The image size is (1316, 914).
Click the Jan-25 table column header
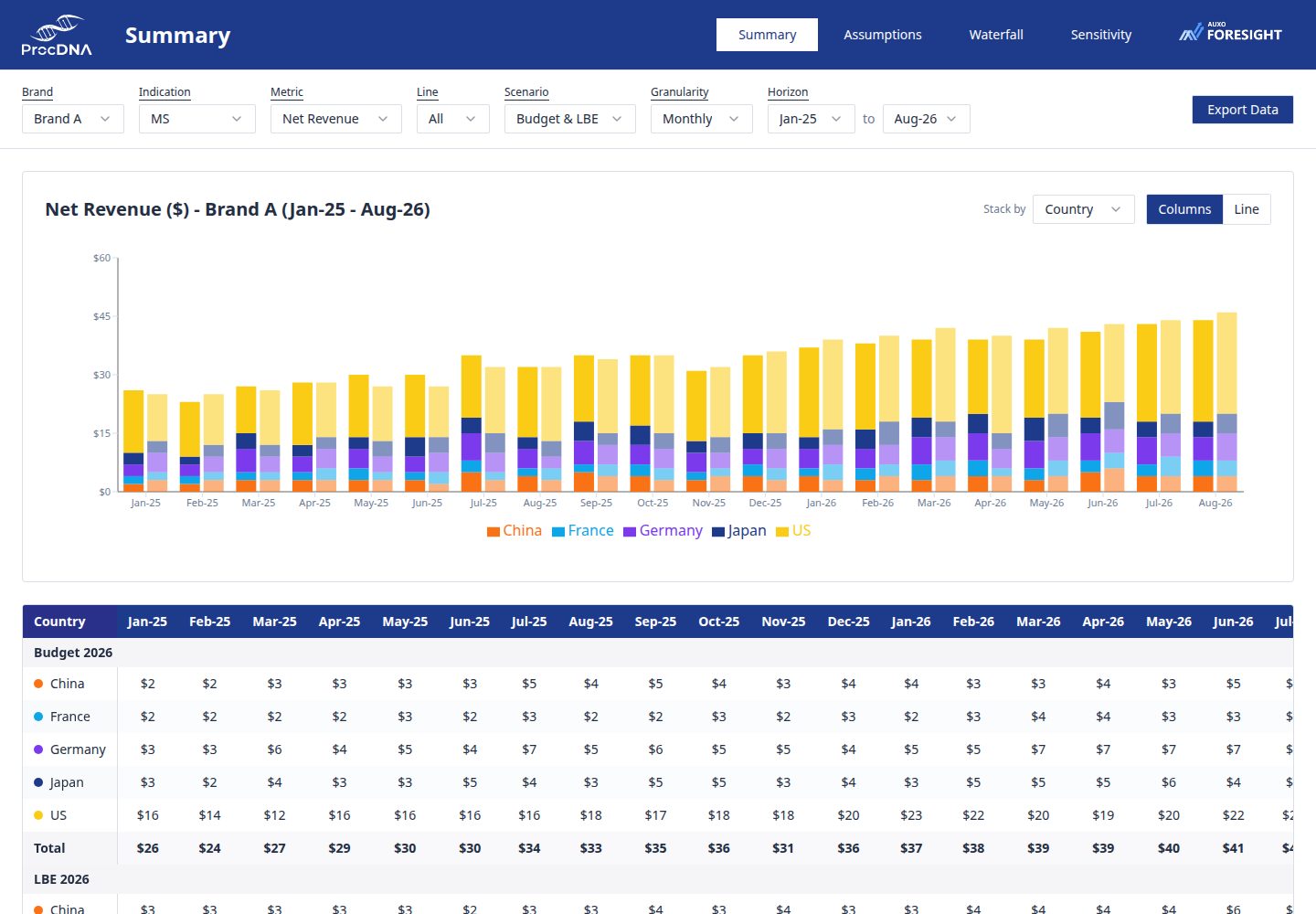pos(147,622)
